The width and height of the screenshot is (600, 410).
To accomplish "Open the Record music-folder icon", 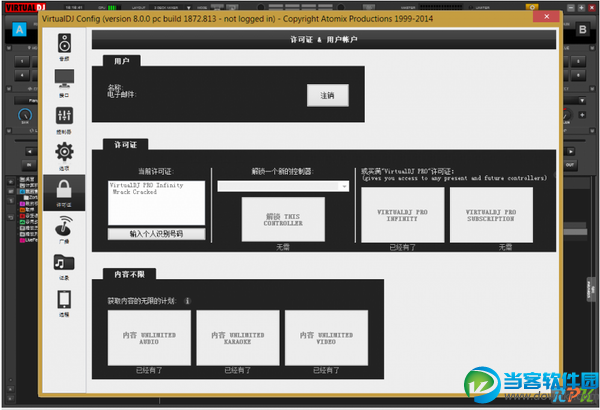I will [64, 263].
